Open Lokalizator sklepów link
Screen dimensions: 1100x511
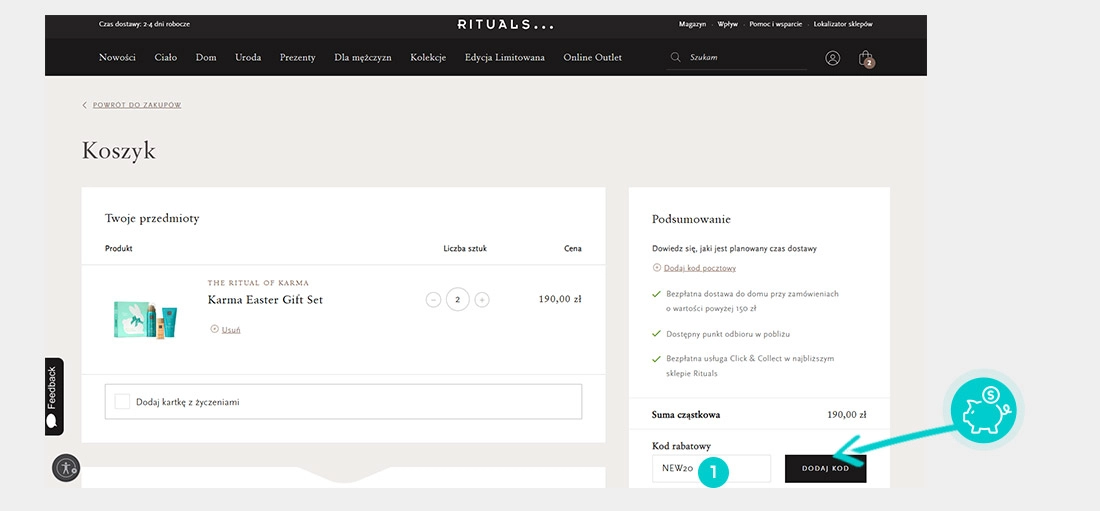pyautogui.click(x=843, y=24)
